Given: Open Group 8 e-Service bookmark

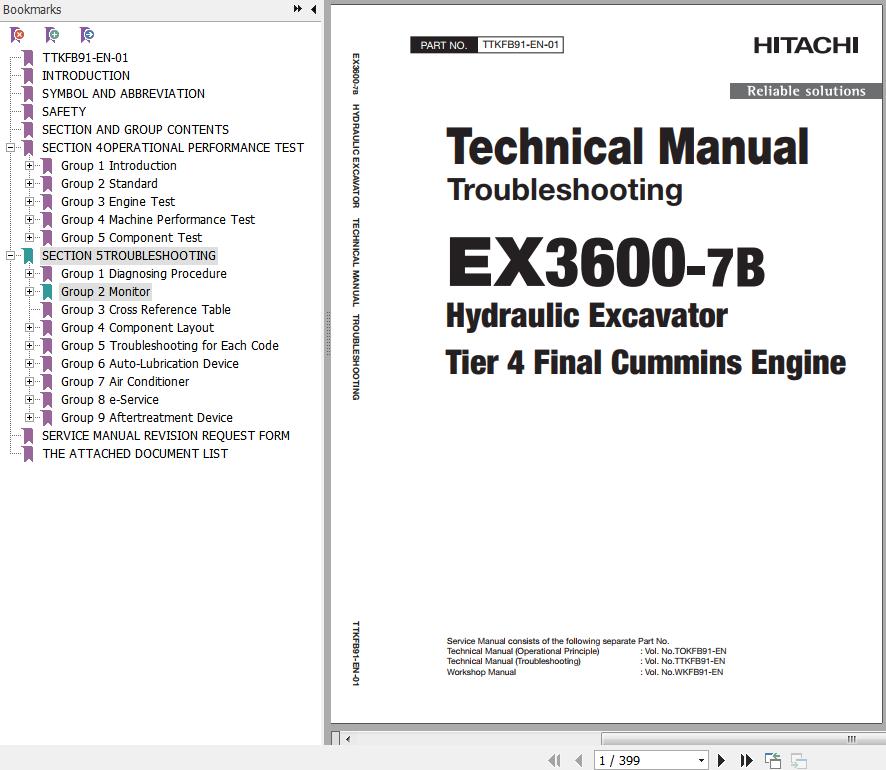Looking at the screenshot, I should (x=110, y=399).
